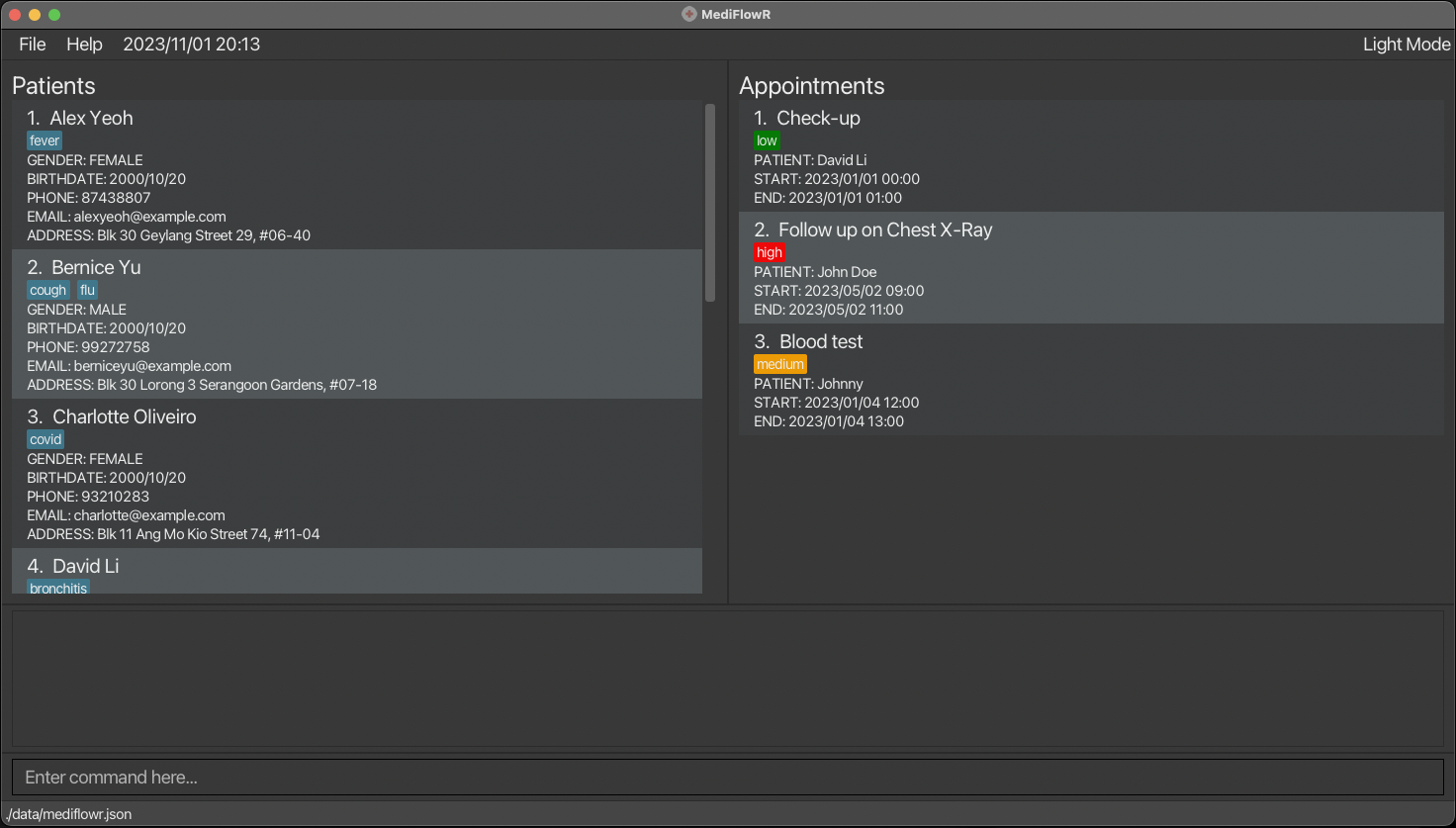Image resolution: width=1456 pixels, height=828 pixels.
Task: Click the data file path in status bar
Action: point(69,814)
